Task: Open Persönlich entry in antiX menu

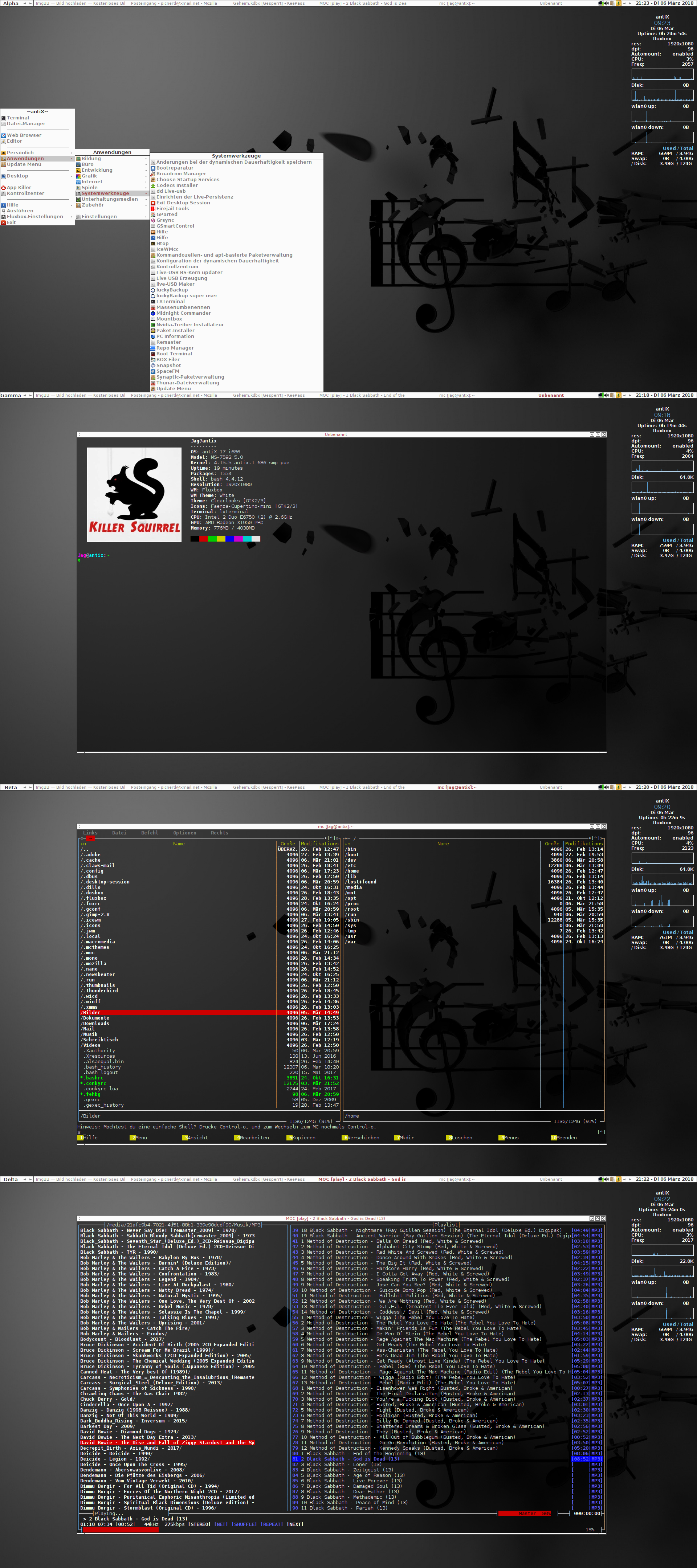Action: pos(37,153)
